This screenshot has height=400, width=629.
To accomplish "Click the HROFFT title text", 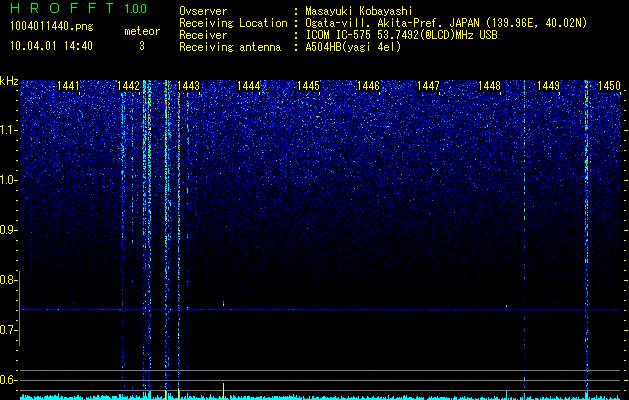I will click(63, 8).
